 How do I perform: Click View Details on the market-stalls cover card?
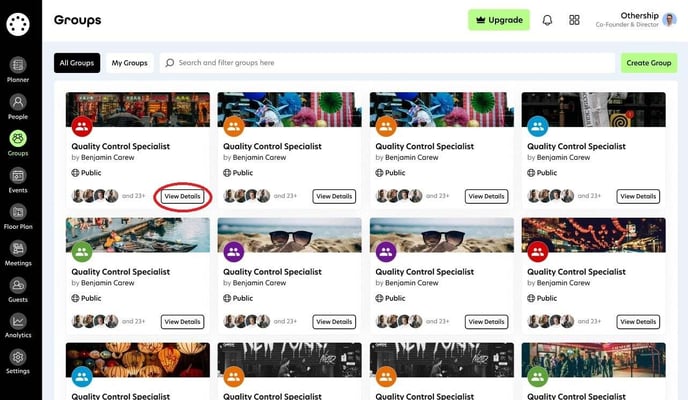pos(182,196)
